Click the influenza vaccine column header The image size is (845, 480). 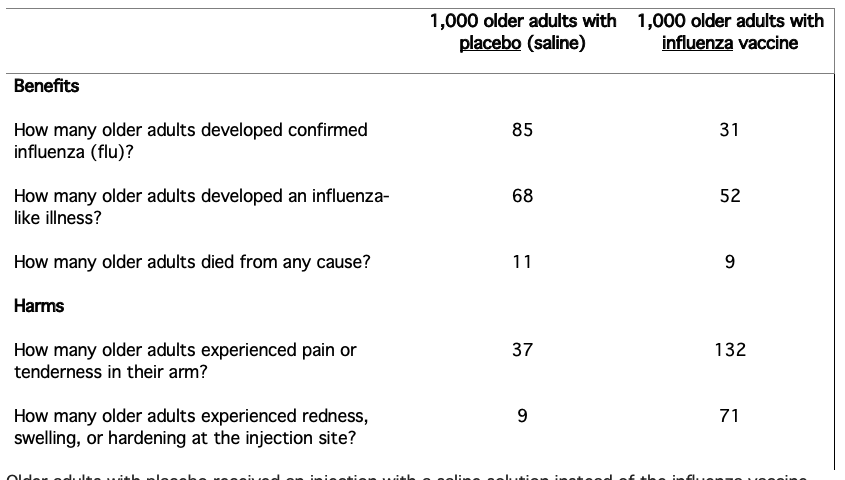(730, 32)
